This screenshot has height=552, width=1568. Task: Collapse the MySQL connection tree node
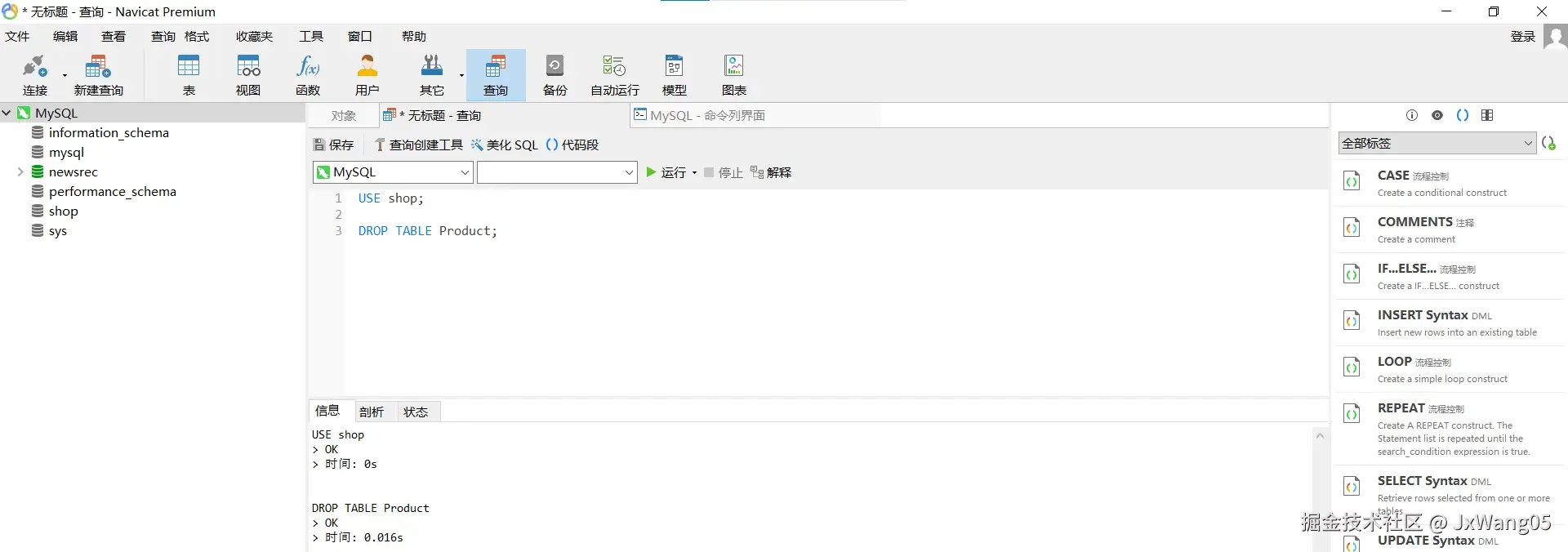coord(7,113)
